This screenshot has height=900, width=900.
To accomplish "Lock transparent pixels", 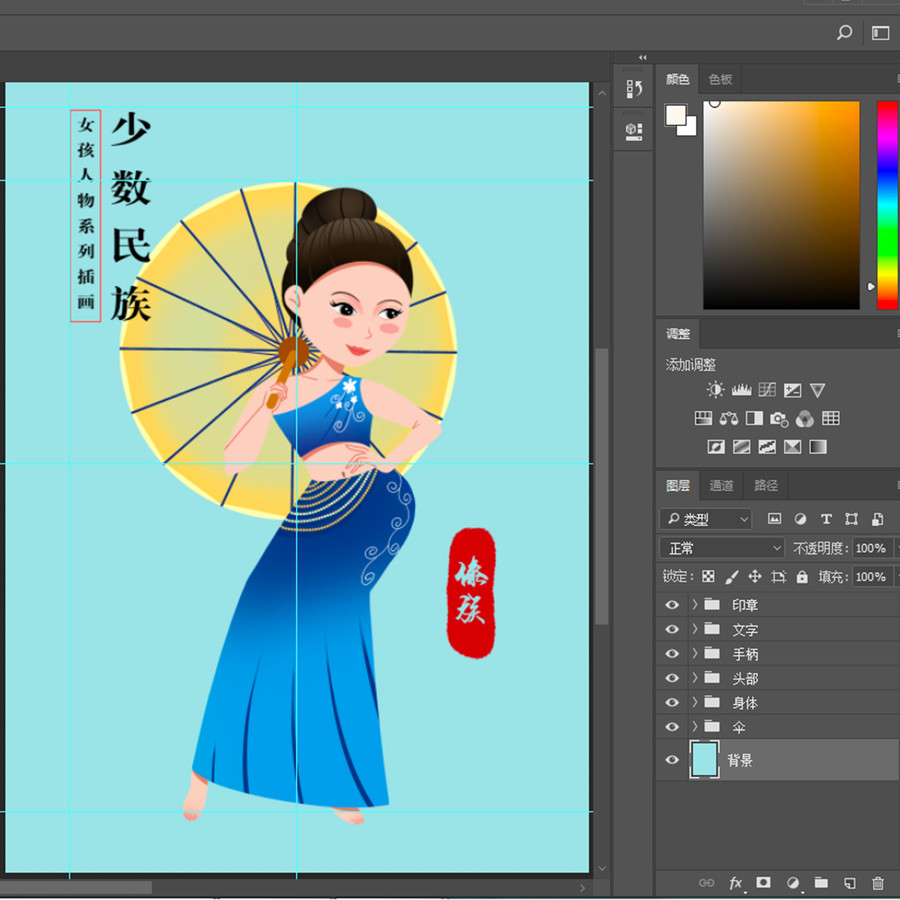I will [x=708, y=576].
